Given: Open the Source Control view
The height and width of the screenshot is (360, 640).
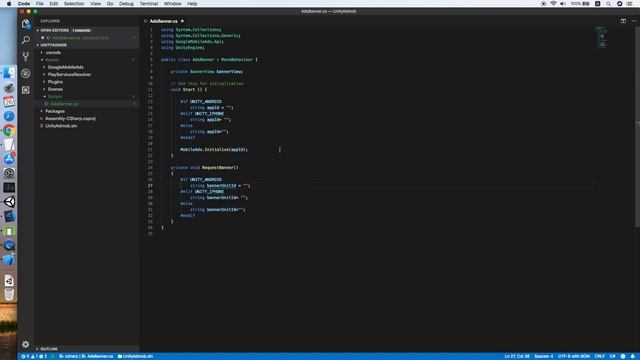Looking at the screenshot, I should (x=26, y=56).
